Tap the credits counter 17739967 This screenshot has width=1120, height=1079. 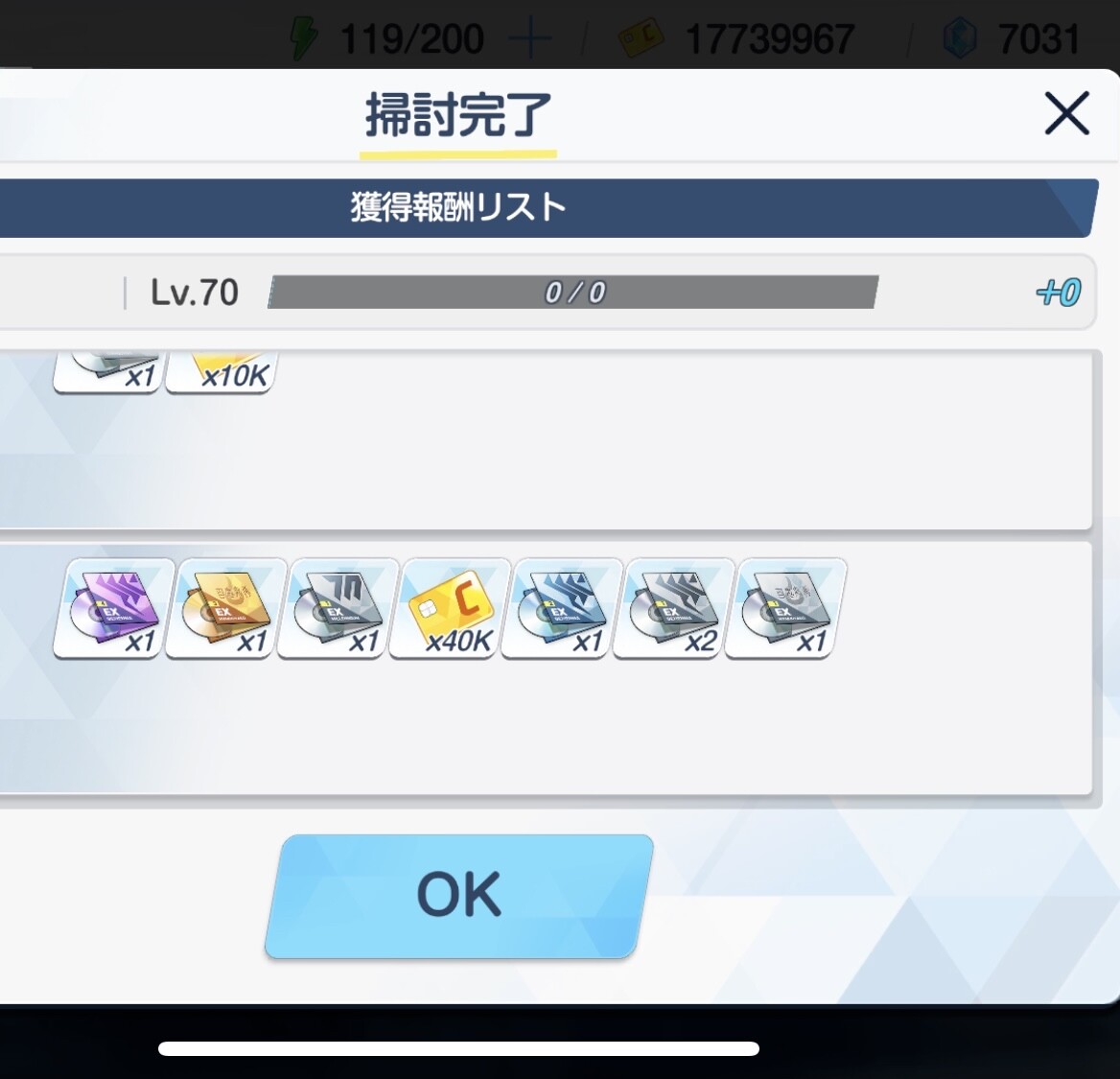tap(769, 39)
